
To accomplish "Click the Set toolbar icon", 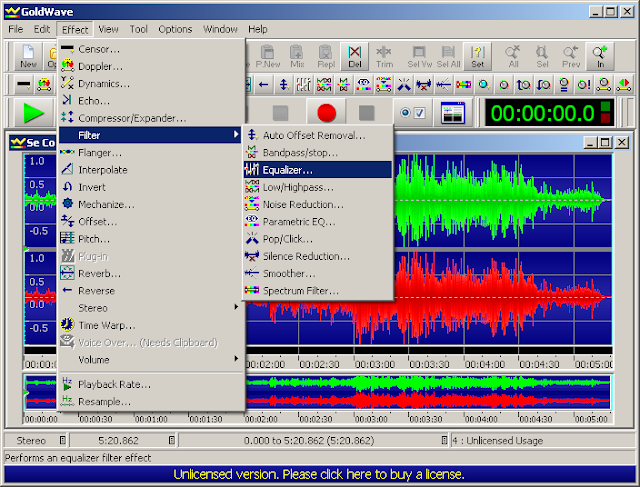I will (478, 56).
